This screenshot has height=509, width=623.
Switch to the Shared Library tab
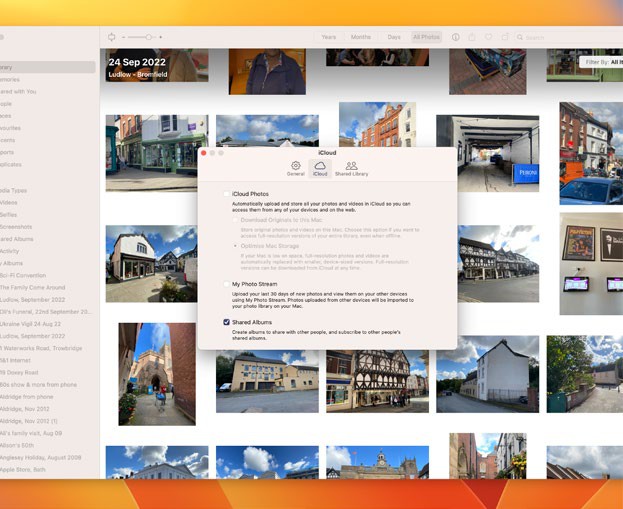tap(351, 168)
